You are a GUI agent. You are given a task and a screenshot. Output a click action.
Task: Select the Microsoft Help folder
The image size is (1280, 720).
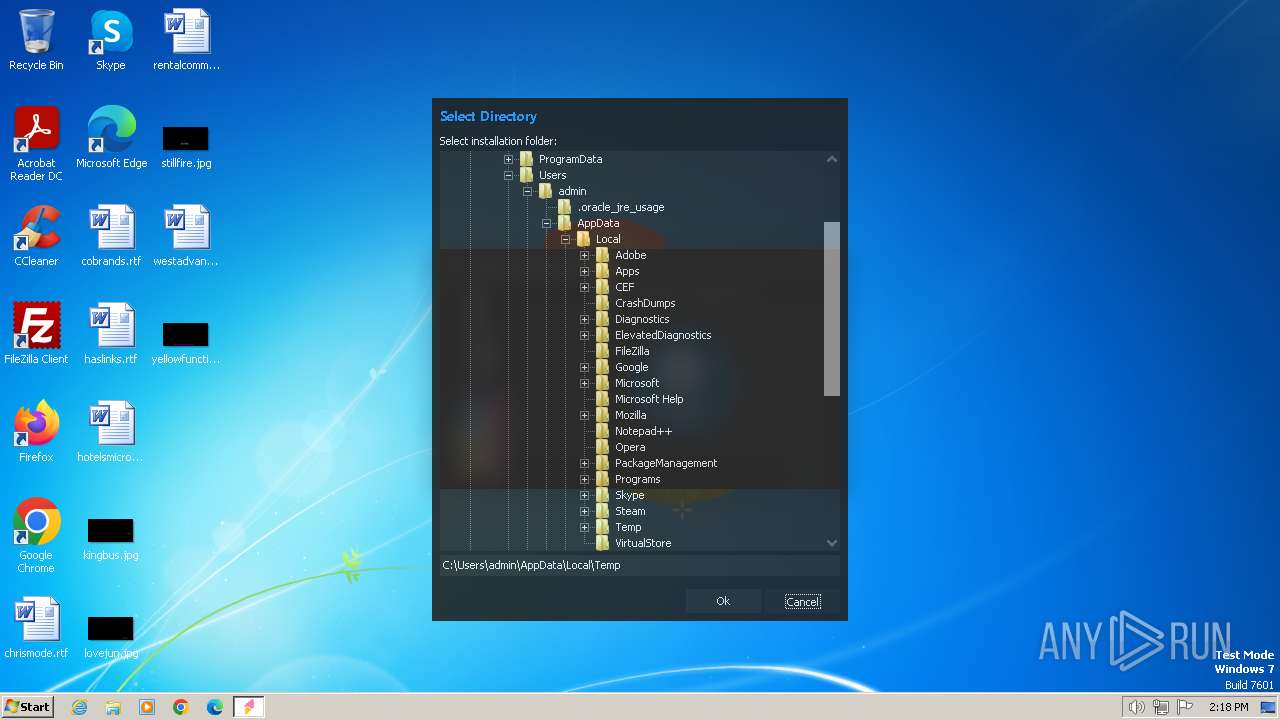coord(649,399)
